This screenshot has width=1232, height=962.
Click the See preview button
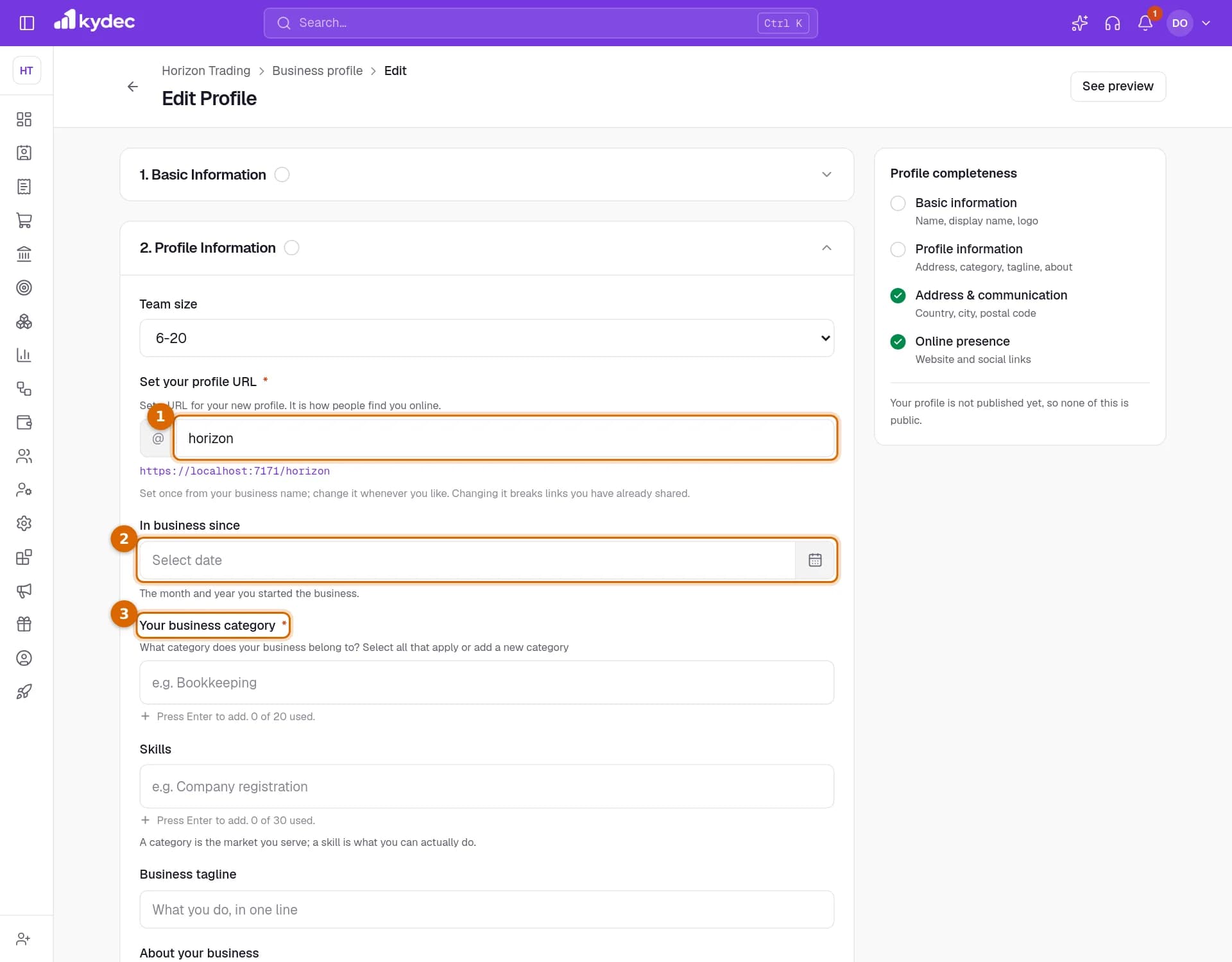(x=1118, y=86)
